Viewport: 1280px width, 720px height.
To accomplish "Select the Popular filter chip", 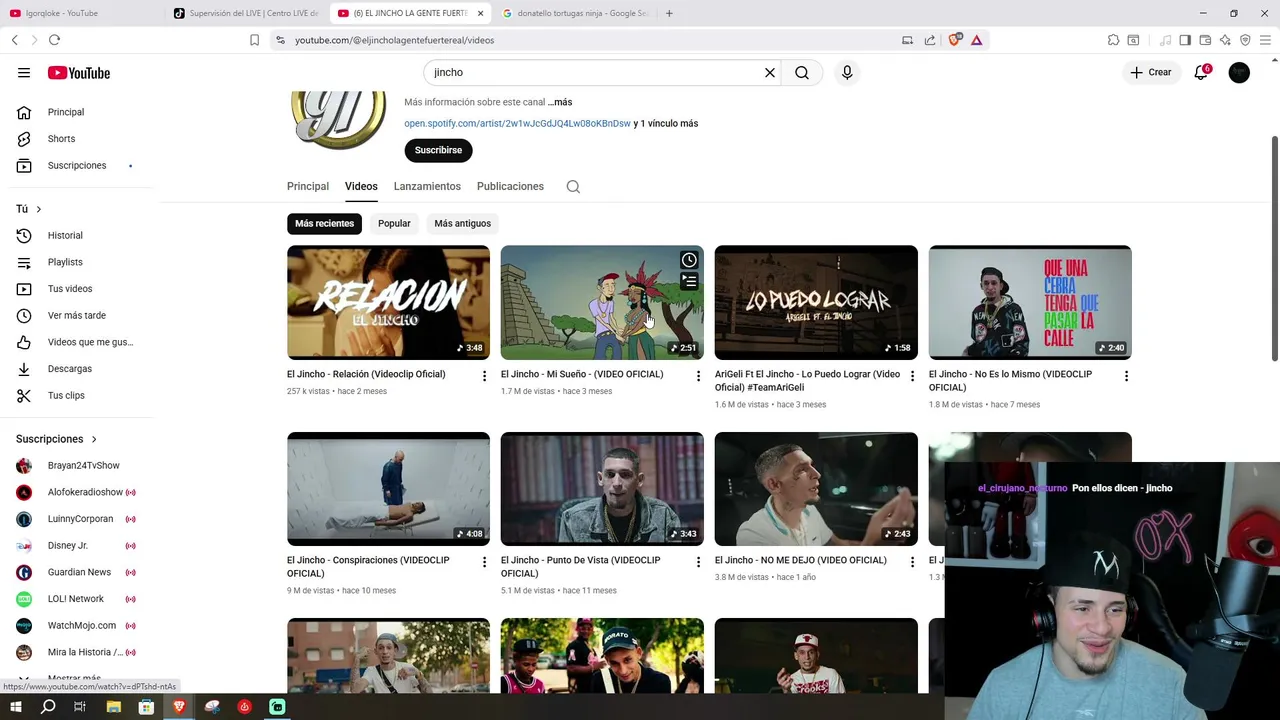I will (394, 223).
